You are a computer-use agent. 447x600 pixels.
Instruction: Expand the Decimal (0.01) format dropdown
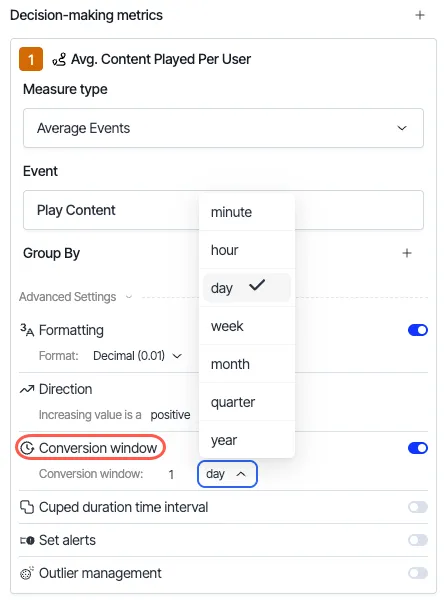pos(137,356)
